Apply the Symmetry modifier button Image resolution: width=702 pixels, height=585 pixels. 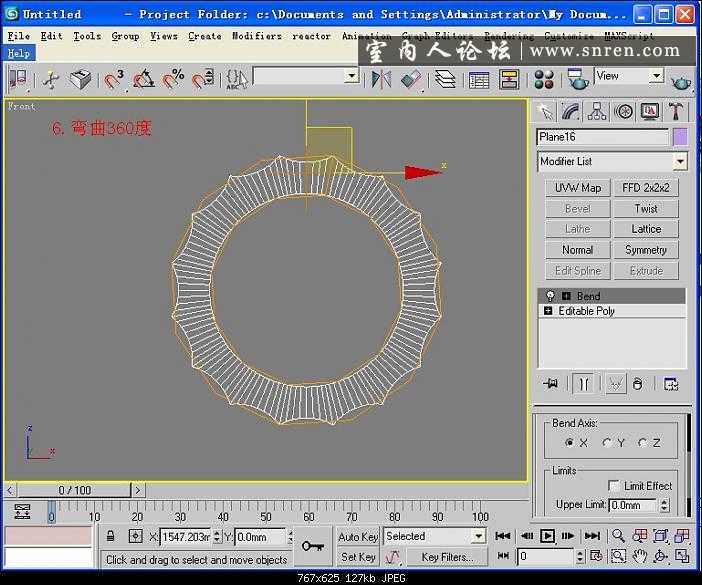click(646, 250)
